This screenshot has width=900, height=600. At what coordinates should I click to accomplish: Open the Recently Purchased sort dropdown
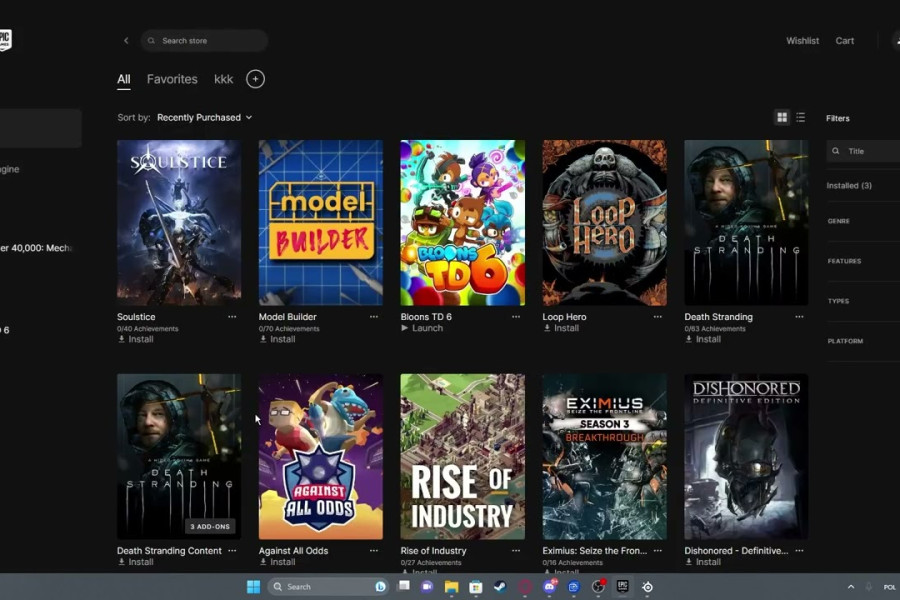pos(204,118)
